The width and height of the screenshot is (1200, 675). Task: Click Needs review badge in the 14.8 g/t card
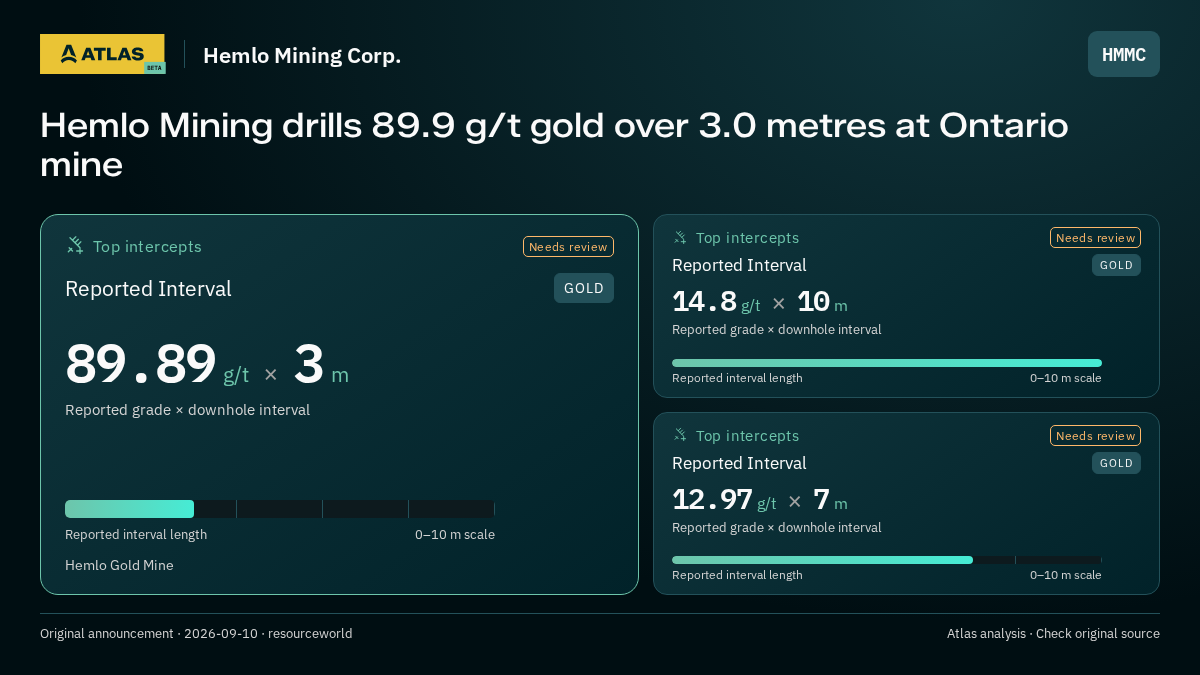[1095, 238]
